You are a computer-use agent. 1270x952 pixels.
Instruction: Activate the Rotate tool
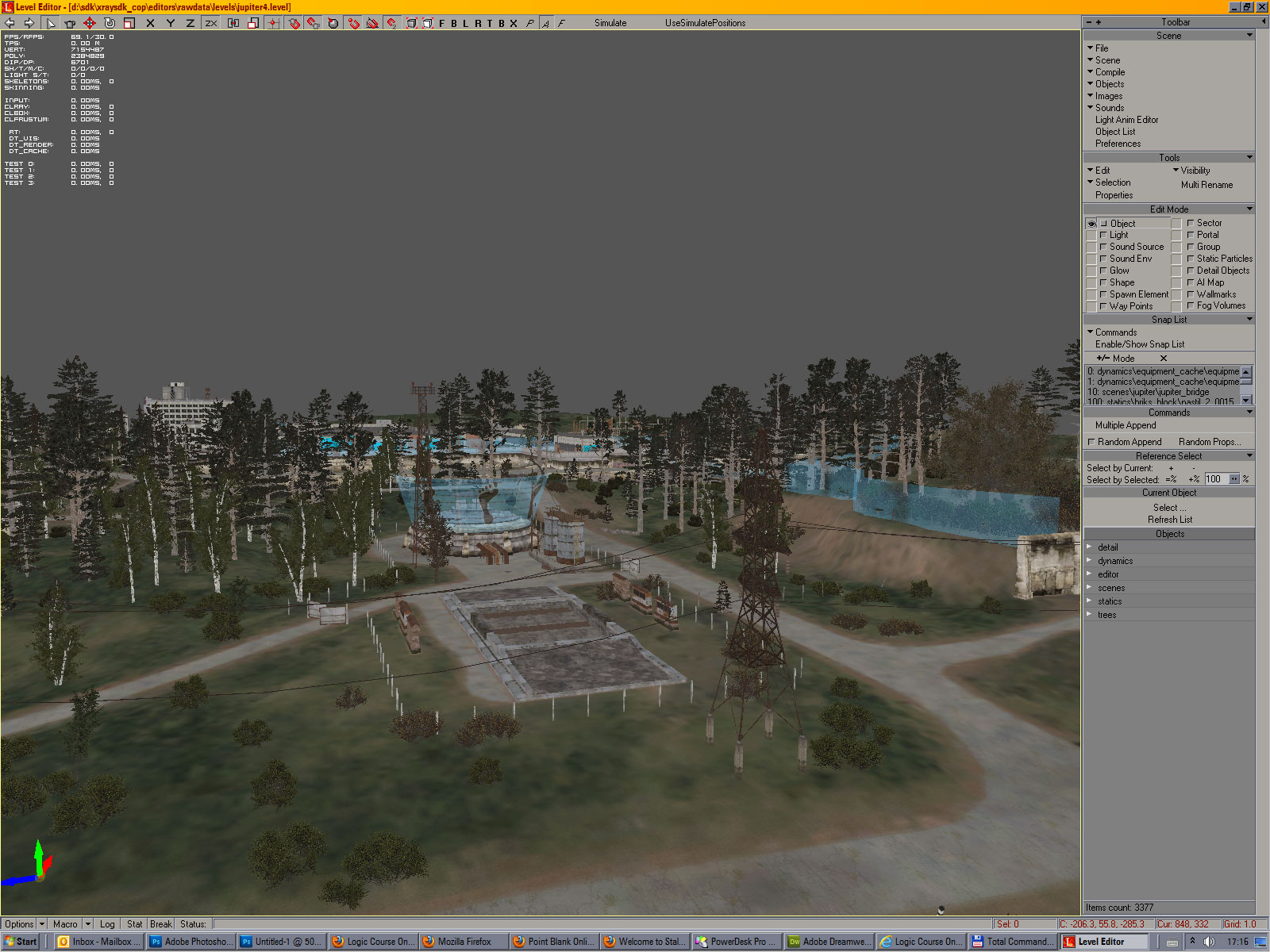click(110, 23)
